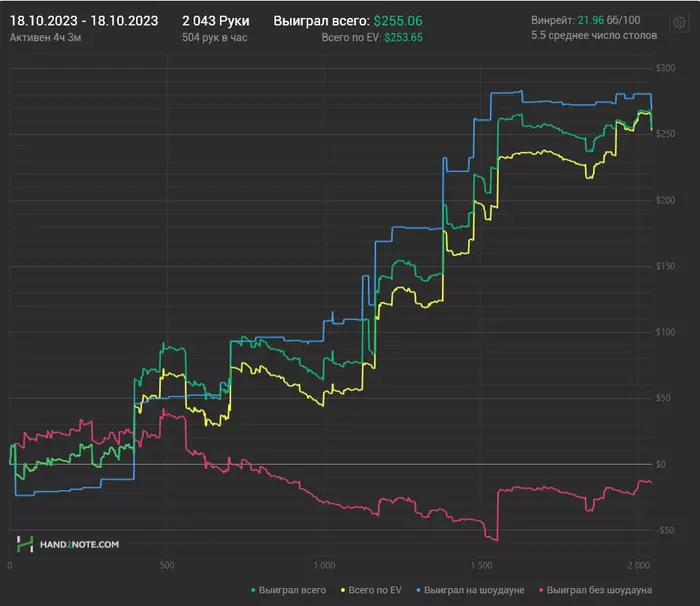Image resolution: width=700 pixels, height=606 pixels.
Task: Click the EV total value $253.65
Action: pos(403,38)
